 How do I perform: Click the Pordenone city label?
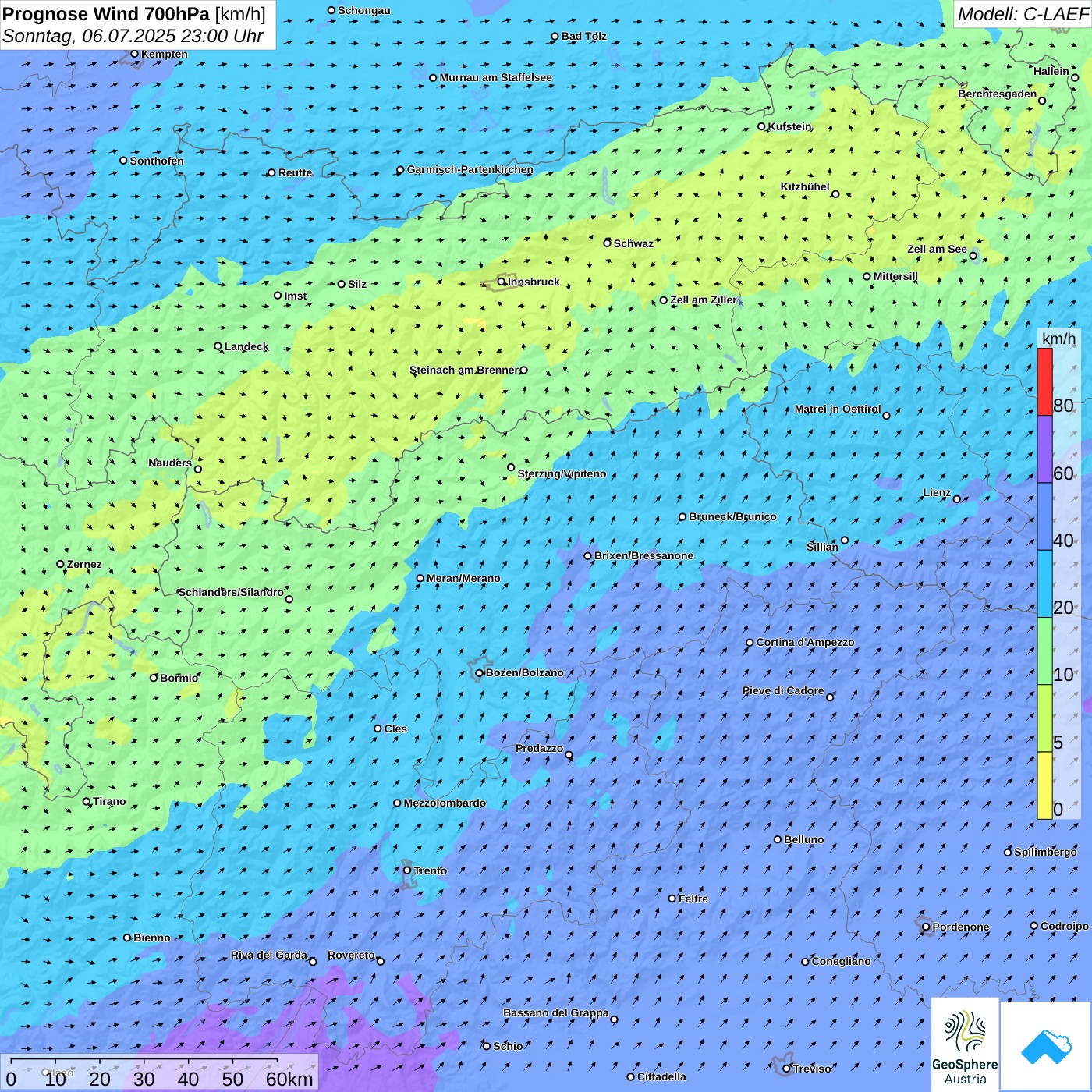961,927
